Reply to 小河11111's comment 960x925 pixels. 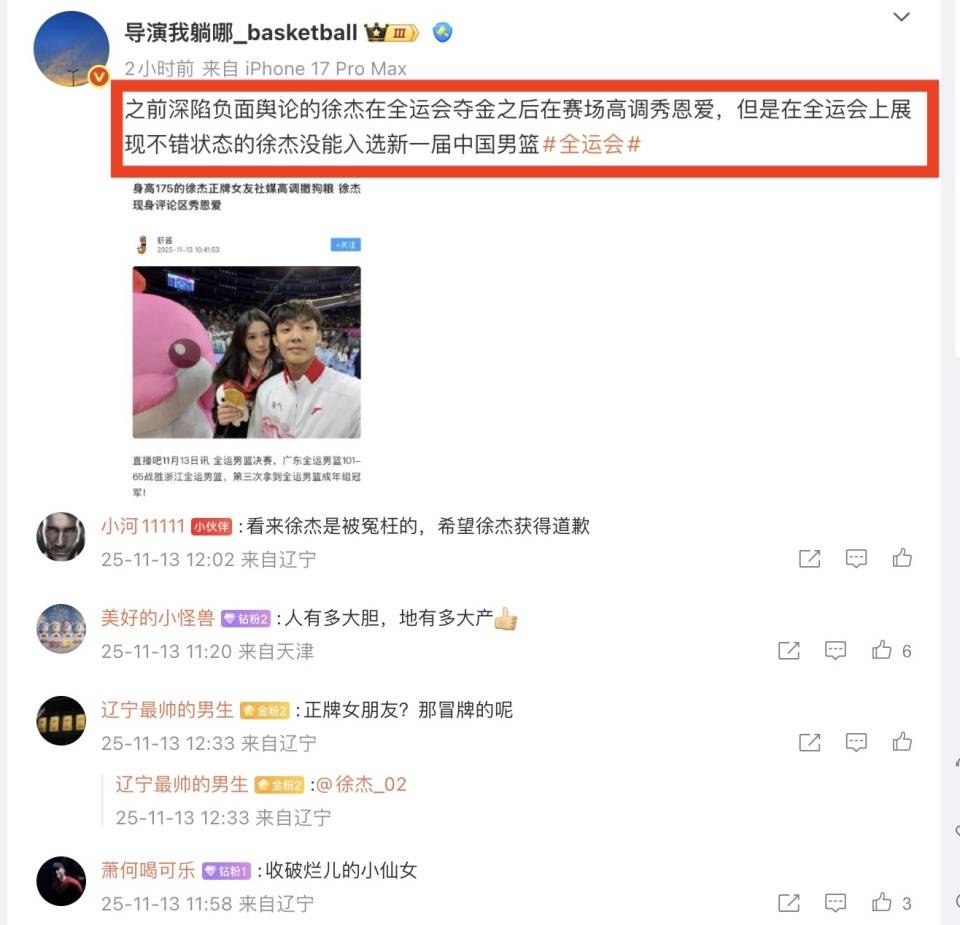point(856,558)
